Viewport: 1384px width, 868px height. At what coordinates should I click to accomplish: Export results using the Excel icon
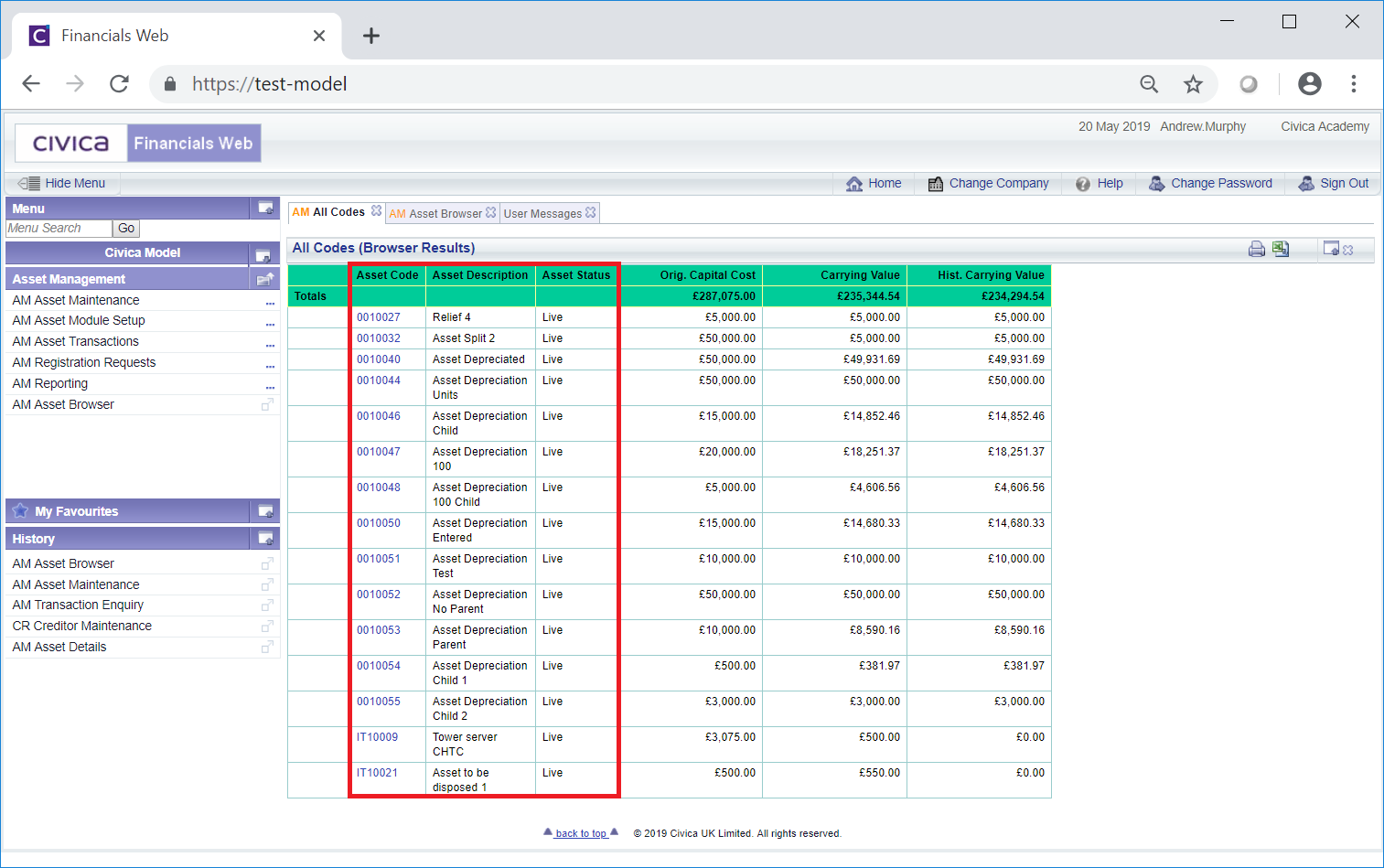pyautogui.click(x=1281, y=249)
